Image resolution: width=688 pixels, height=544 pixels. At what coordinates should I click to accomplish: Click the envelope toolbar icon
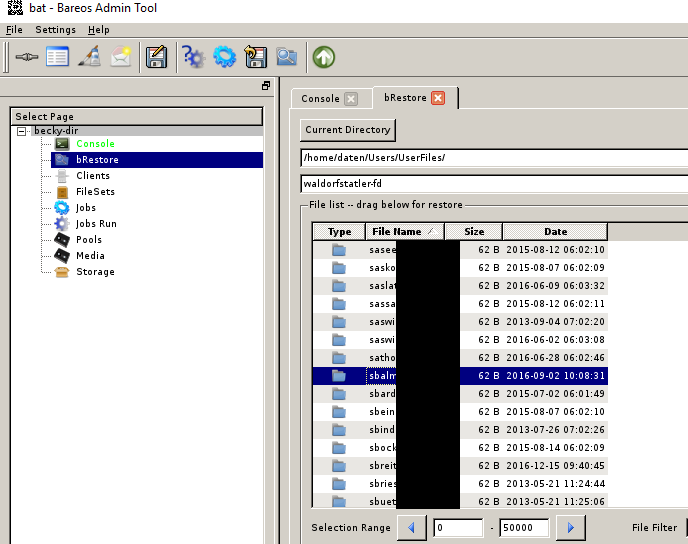tap(121, 57)
